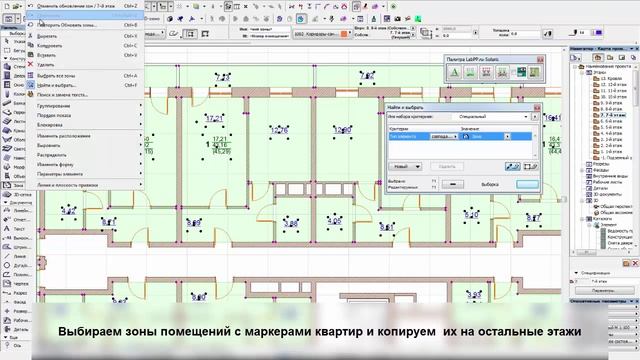Select the Разрез section tool

[x=16, y=293]
